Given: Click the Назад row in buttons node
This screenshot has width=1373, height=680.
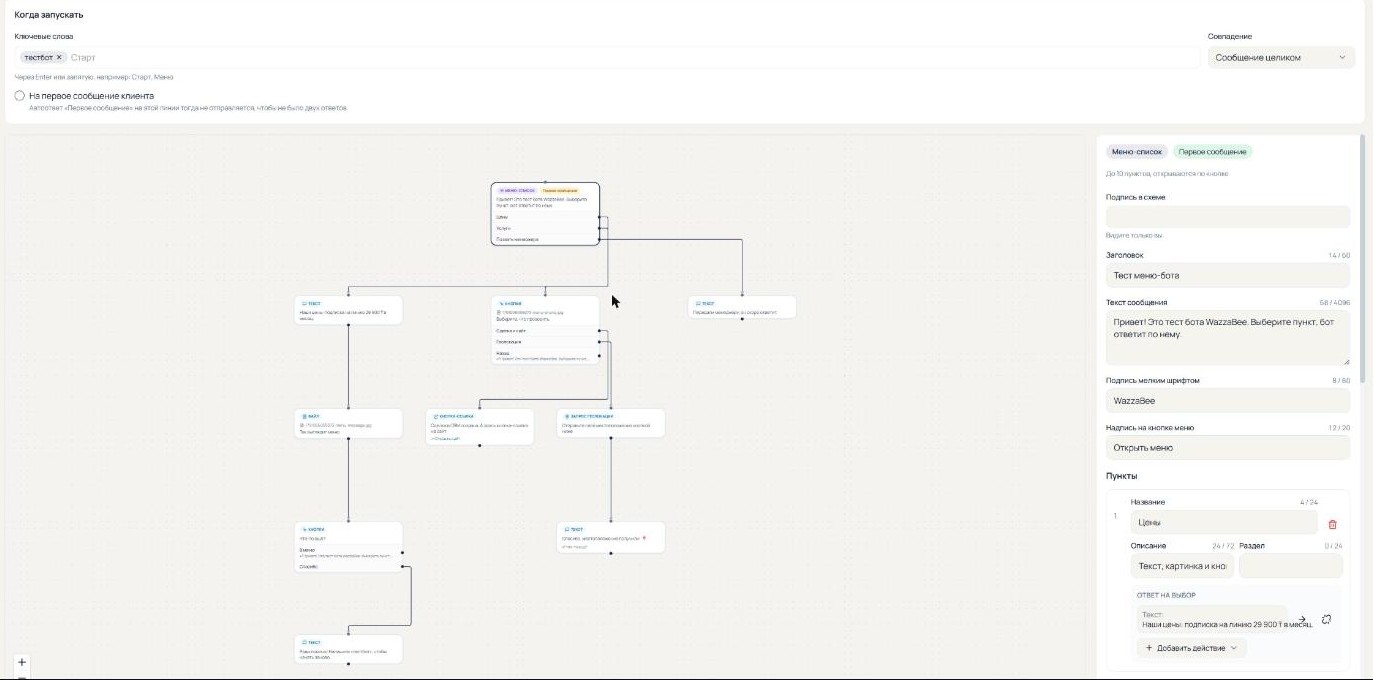Looking at the screenshot, I should [545, 355].
